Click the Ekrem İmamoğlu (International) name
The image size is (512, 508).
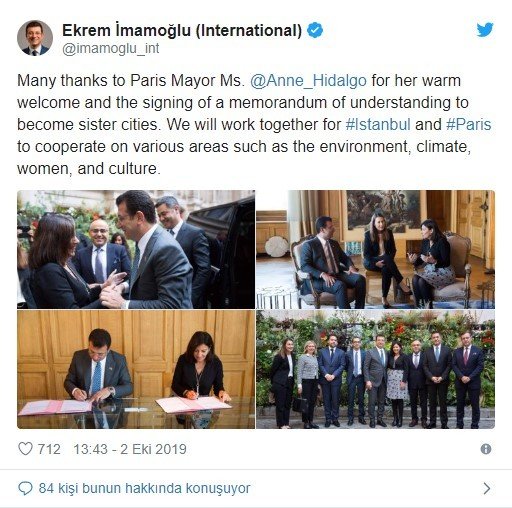[x=182, y=30]
